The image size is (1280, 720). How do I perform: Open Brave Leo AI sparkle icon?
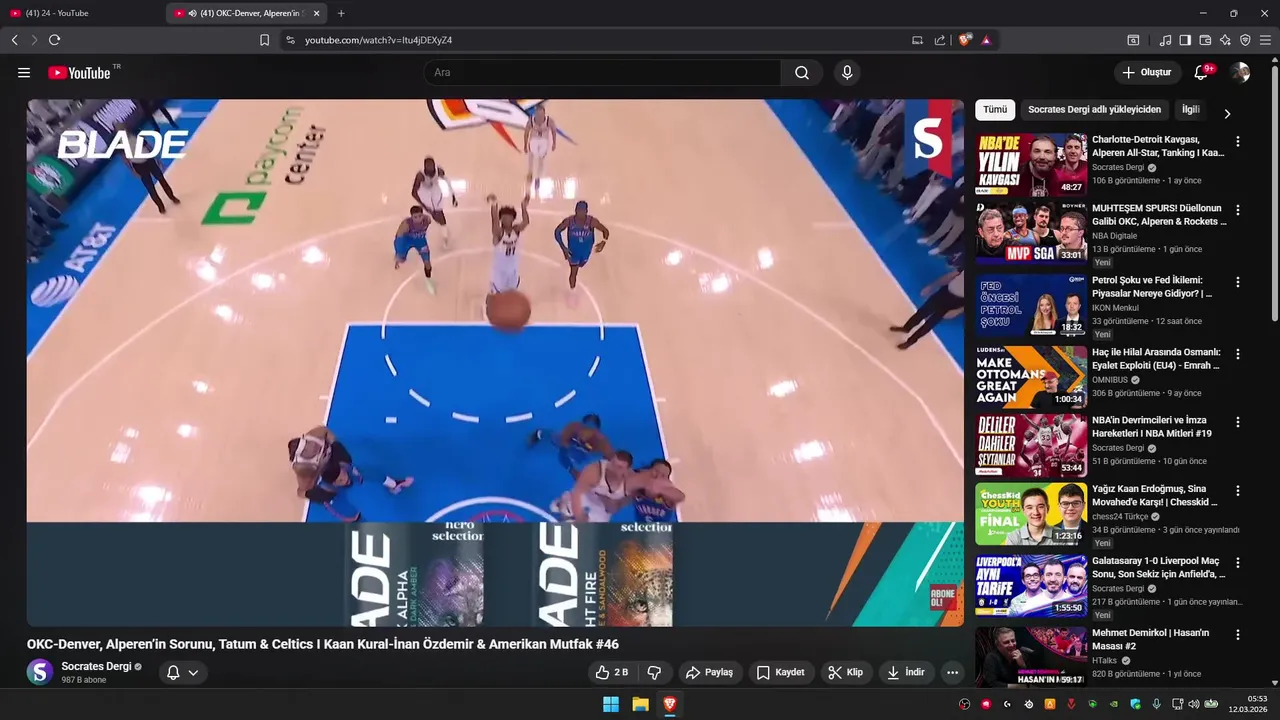pyautogui.click(x=1225, y=40)
